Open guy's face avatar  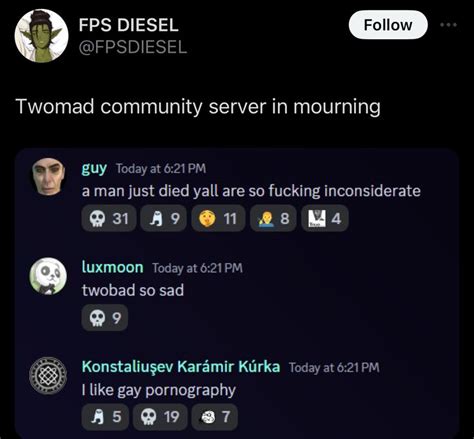click(48, 176)
